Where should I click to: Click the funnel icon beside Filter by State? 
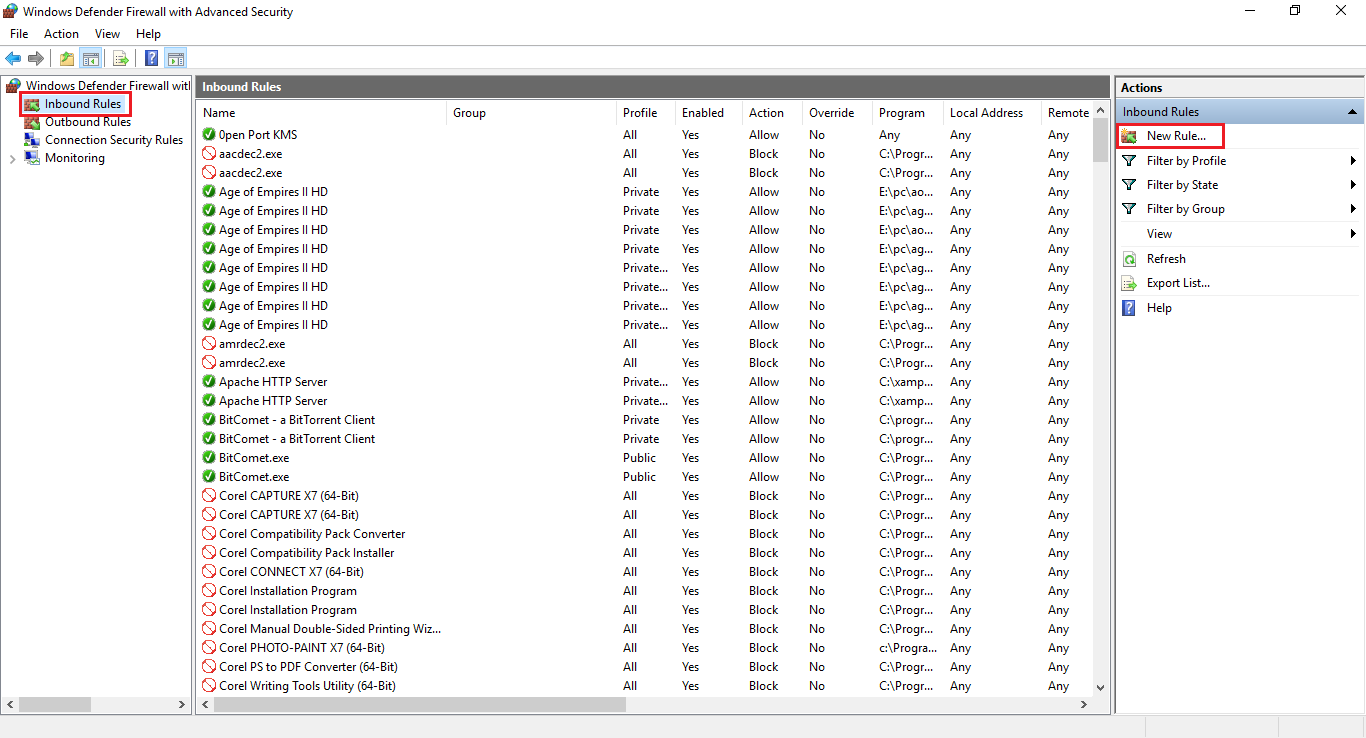pyautogui.click(x=1130, y=185)
